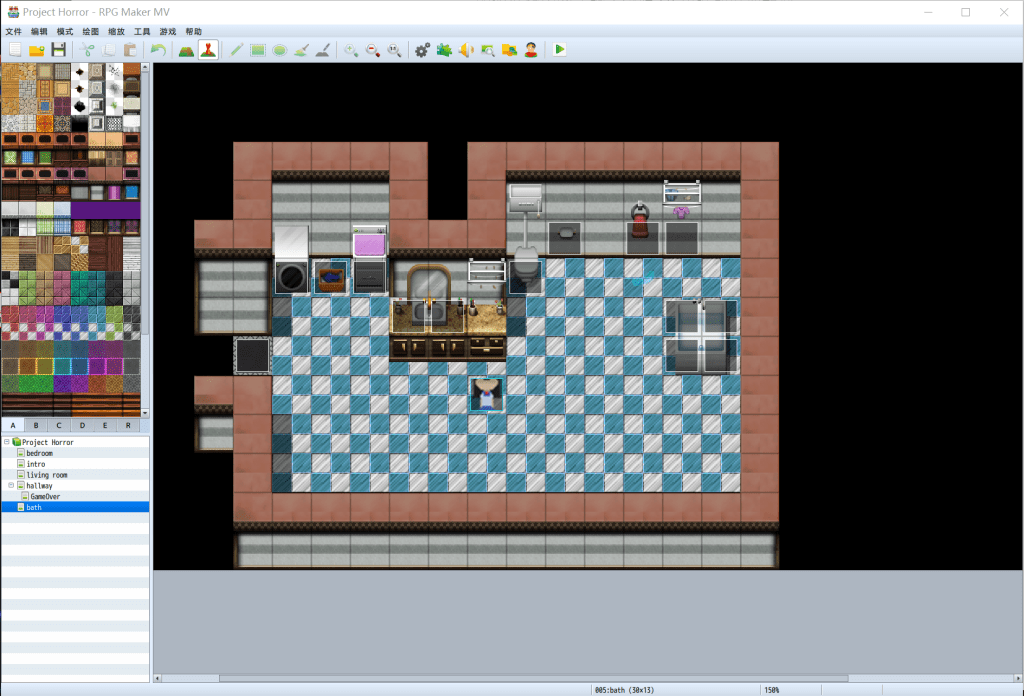Collapse the hallway map node

(x=7, y=485)
